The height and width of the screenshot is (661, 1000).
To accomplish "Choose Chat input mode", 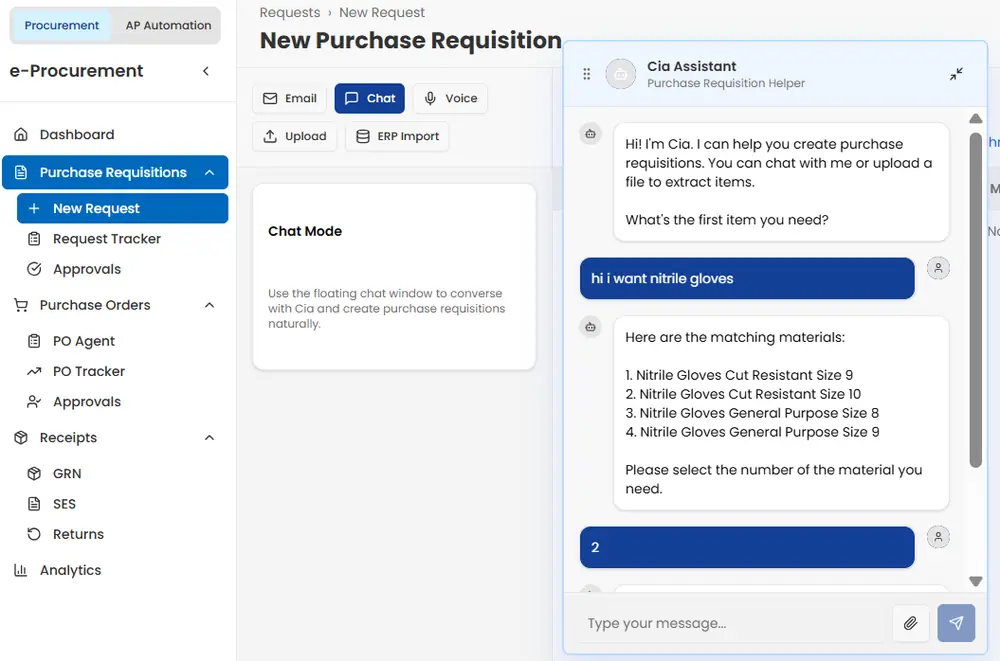I will (369, 98).
